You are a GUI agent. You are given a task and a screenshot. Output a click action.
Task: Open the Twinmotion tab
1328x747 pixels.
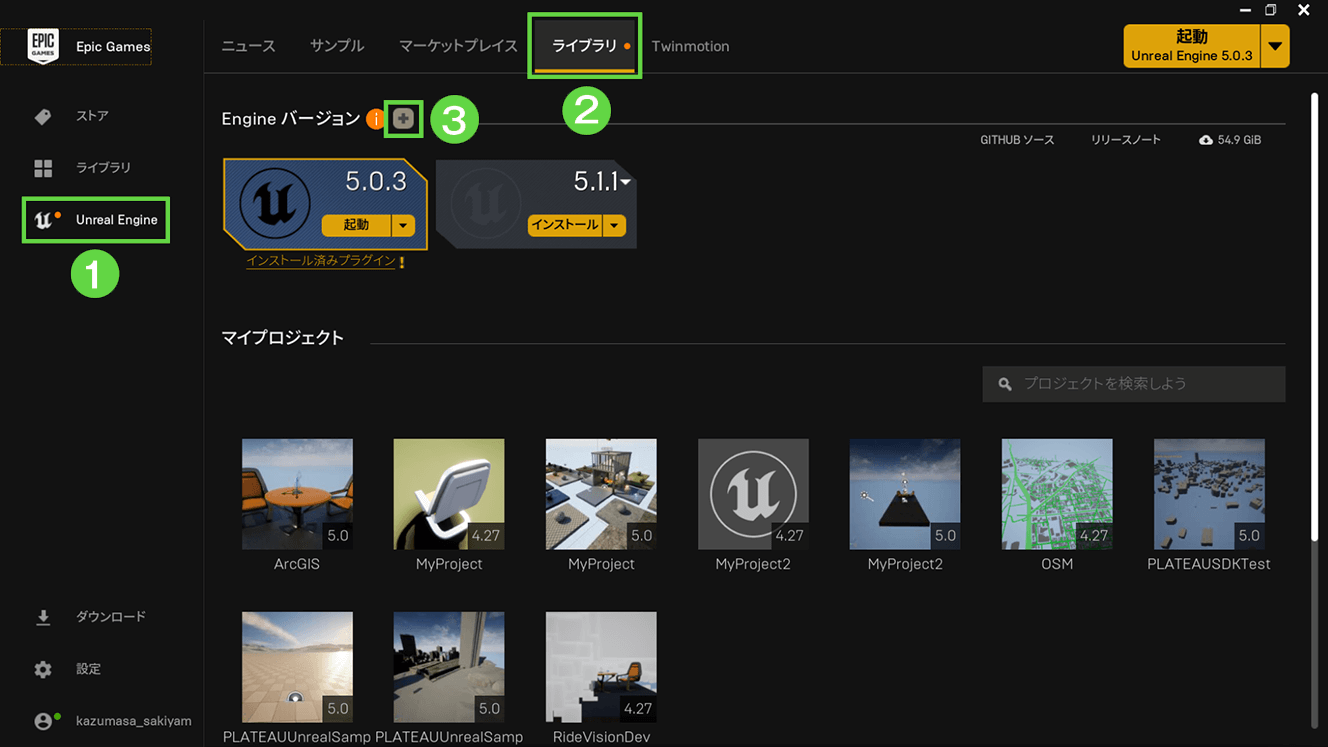pos(690,46)
